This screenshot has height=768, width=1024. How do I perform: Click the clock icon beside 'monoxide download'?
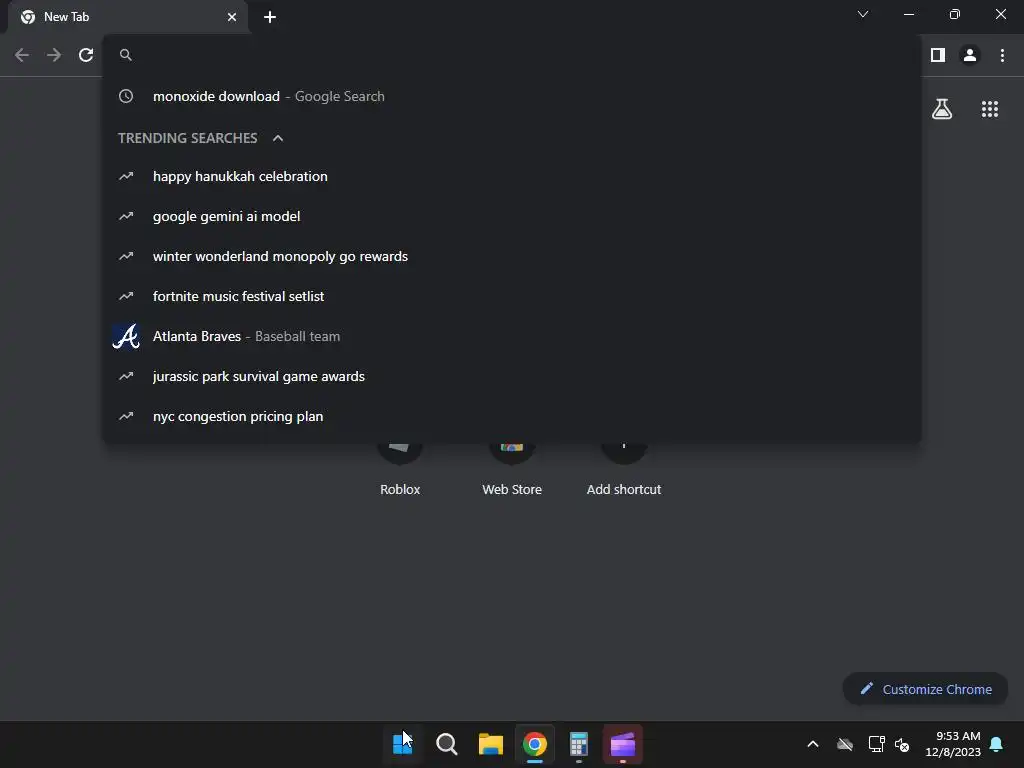coord(126,96)
